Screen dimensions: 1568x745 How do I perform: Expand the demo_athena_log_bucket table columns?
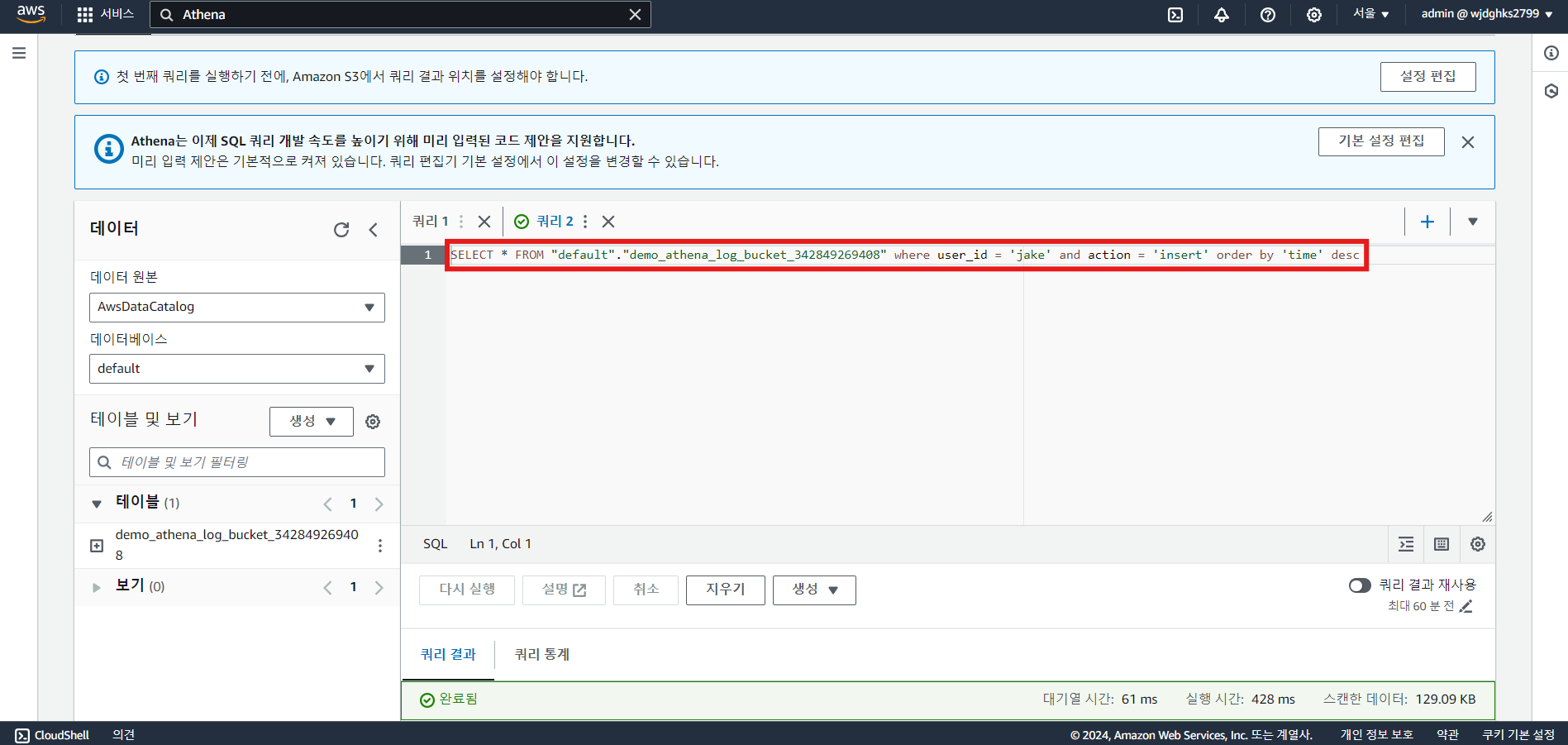[97, 546]
